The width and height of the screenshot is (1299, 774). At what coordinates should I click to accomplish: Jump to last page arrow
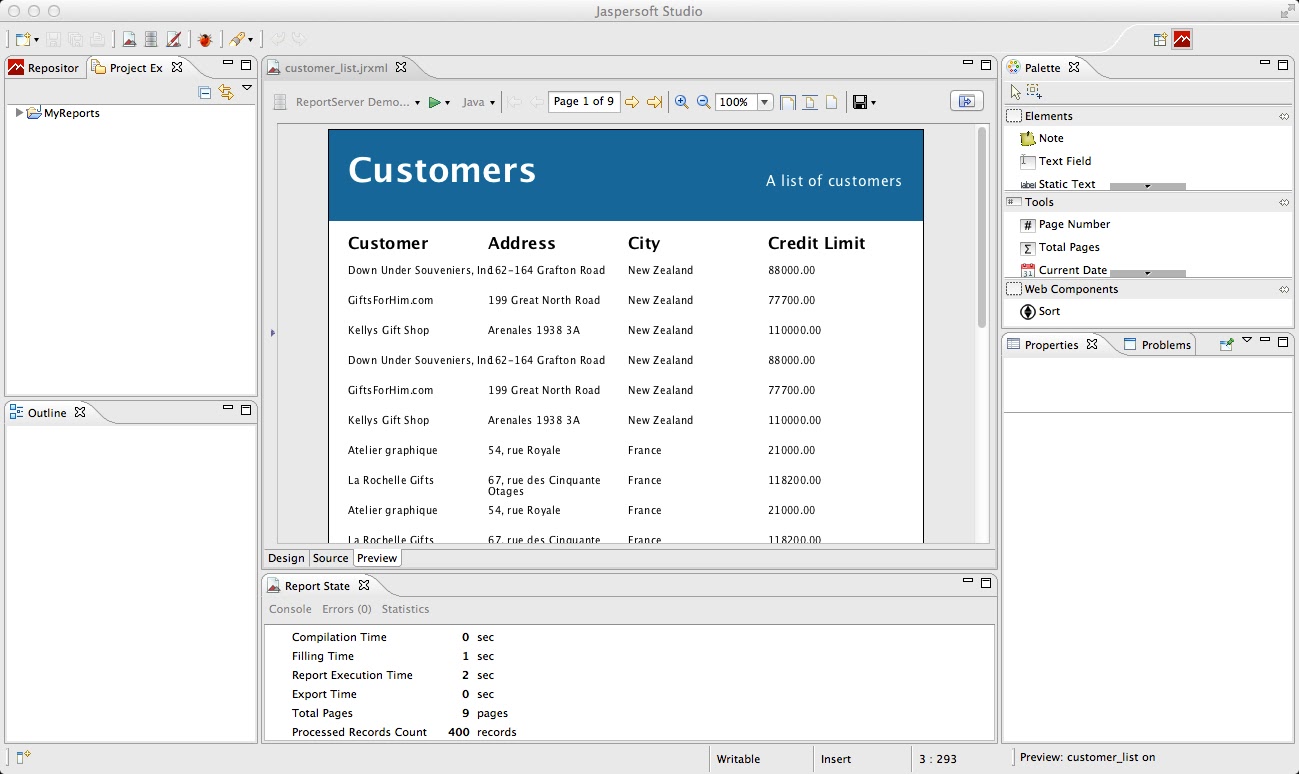[x=655, y=102]
